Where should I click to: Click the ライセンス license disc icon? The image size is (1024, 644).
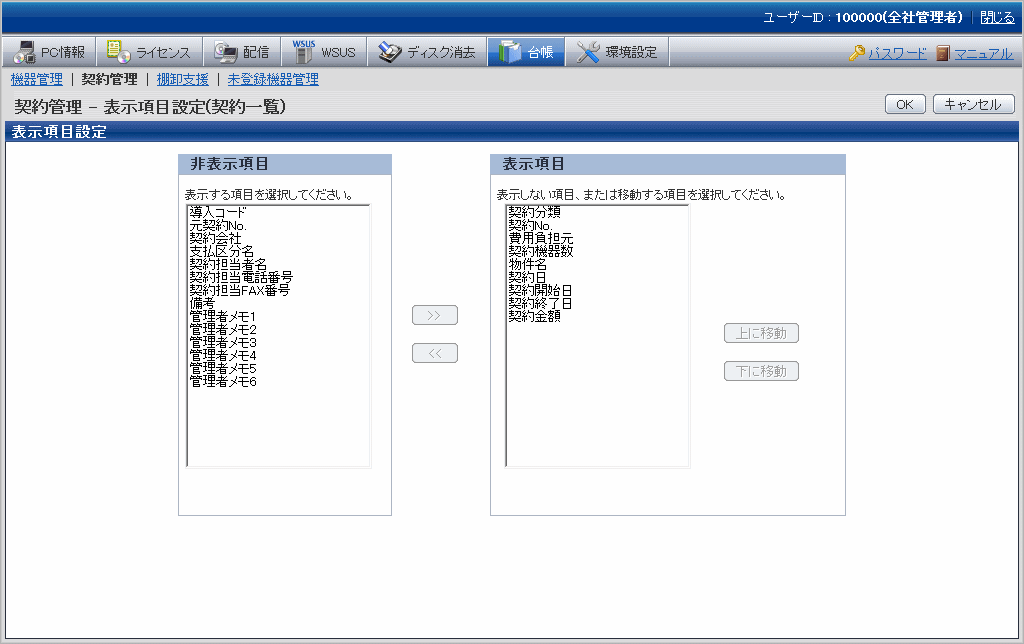[118, 52]
